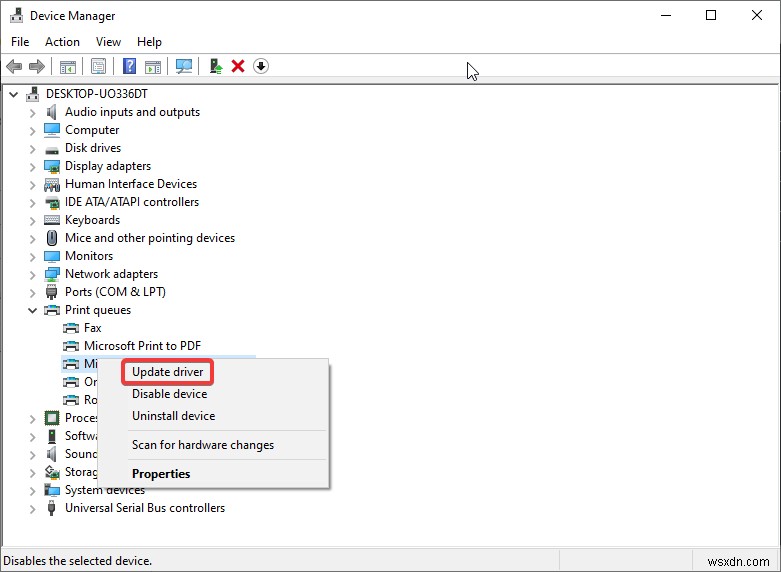Collapse the DESKTOP-UO336DT root node

click(13, 94)
